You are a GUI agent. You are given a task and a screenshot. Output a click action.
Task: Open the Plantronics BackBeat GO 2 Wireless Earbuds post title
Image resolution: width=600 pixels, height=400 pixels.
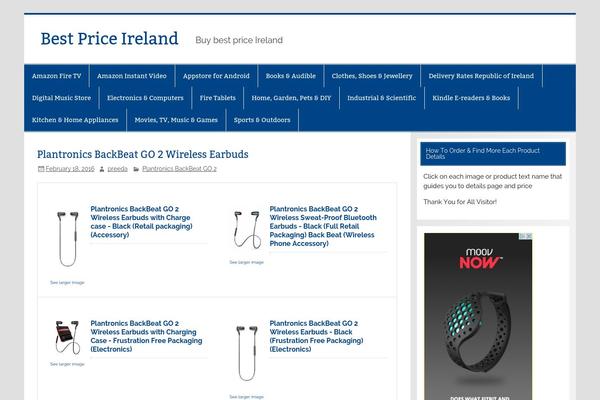click(143, 154)
